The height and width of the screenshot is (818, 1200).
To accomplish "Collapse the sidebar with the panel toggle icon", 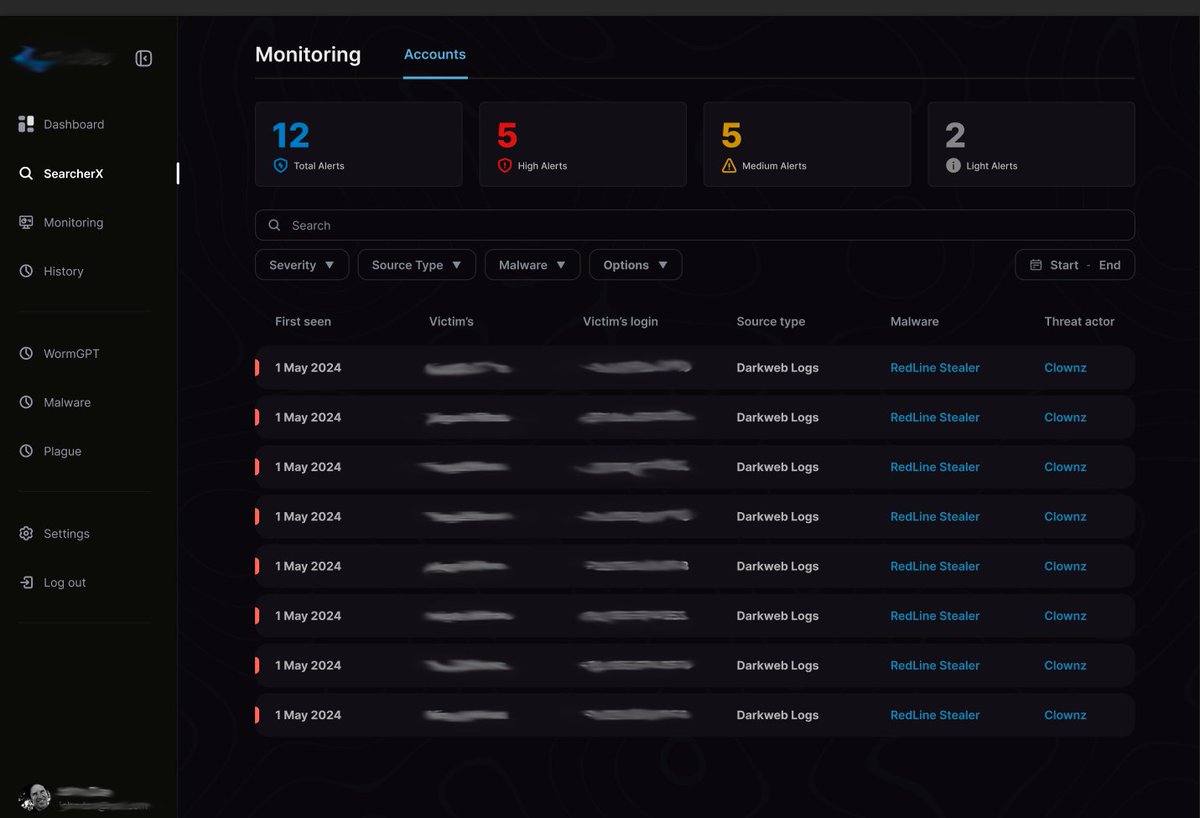I will tap(143, 59).
